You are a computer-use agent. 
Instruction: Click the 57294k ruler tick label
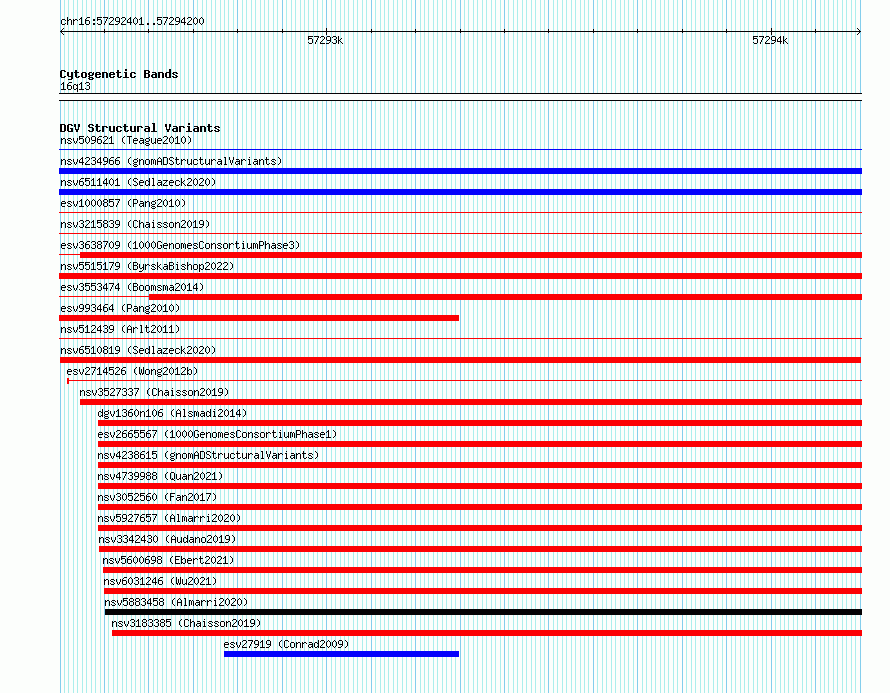tap(770, 40)
